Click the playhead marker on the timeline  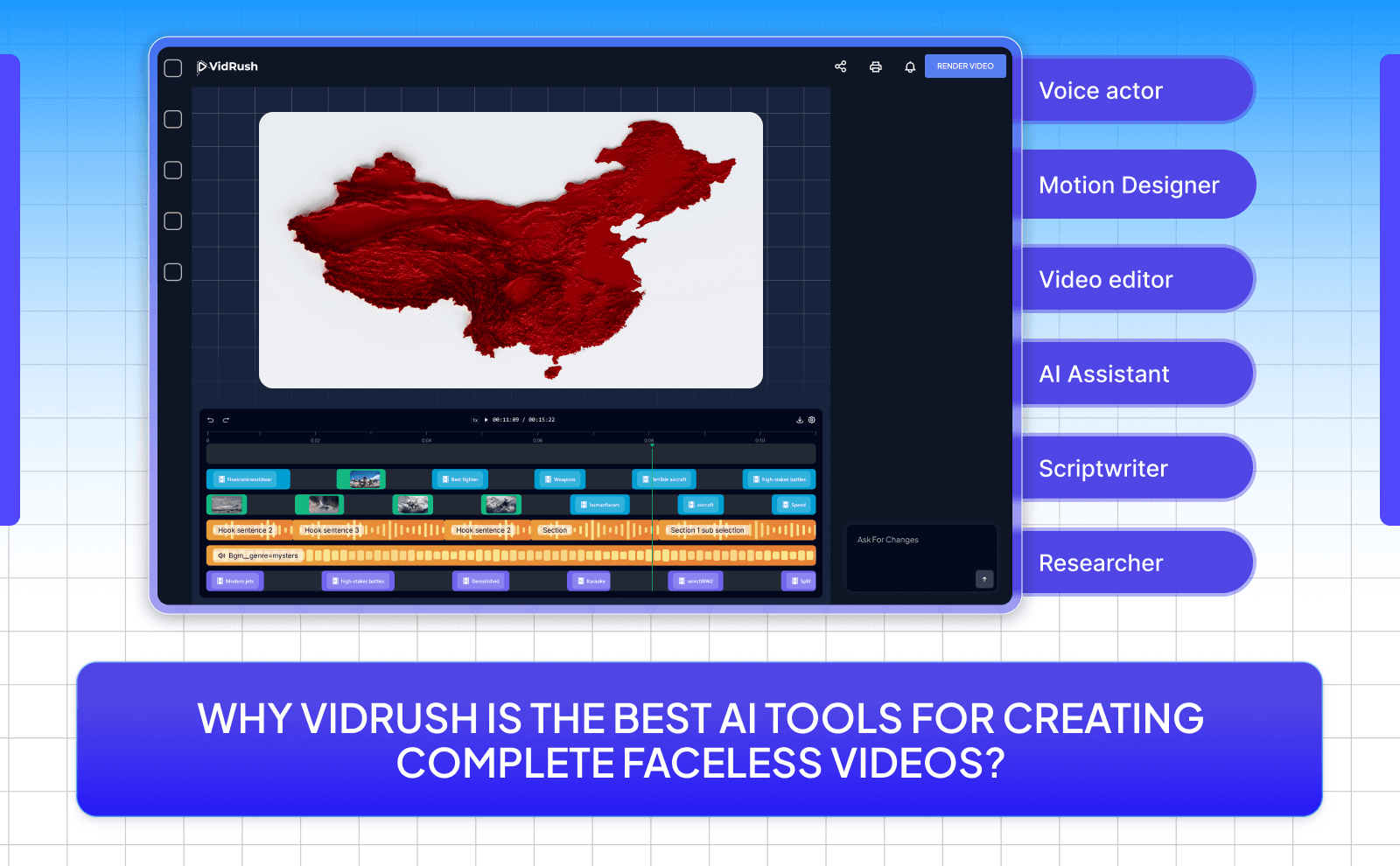tap(653, 445)
